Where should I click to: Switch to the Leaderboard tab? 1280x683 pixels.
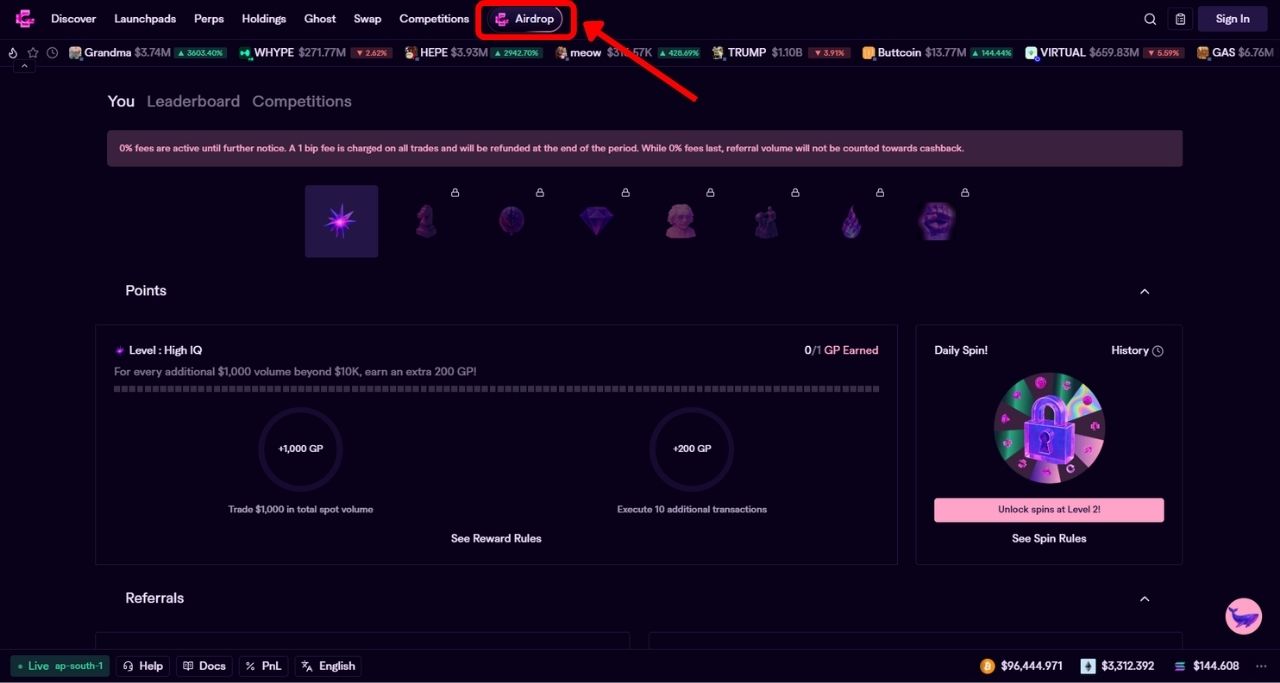coord(193,101)
